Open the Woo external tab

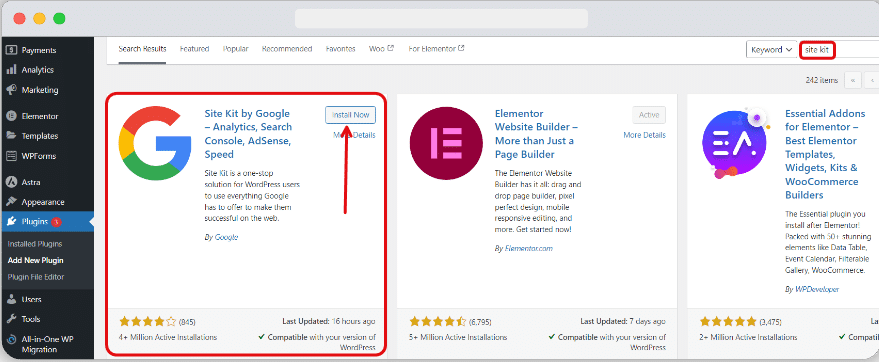pyautogui.click(x=381, y=49)
